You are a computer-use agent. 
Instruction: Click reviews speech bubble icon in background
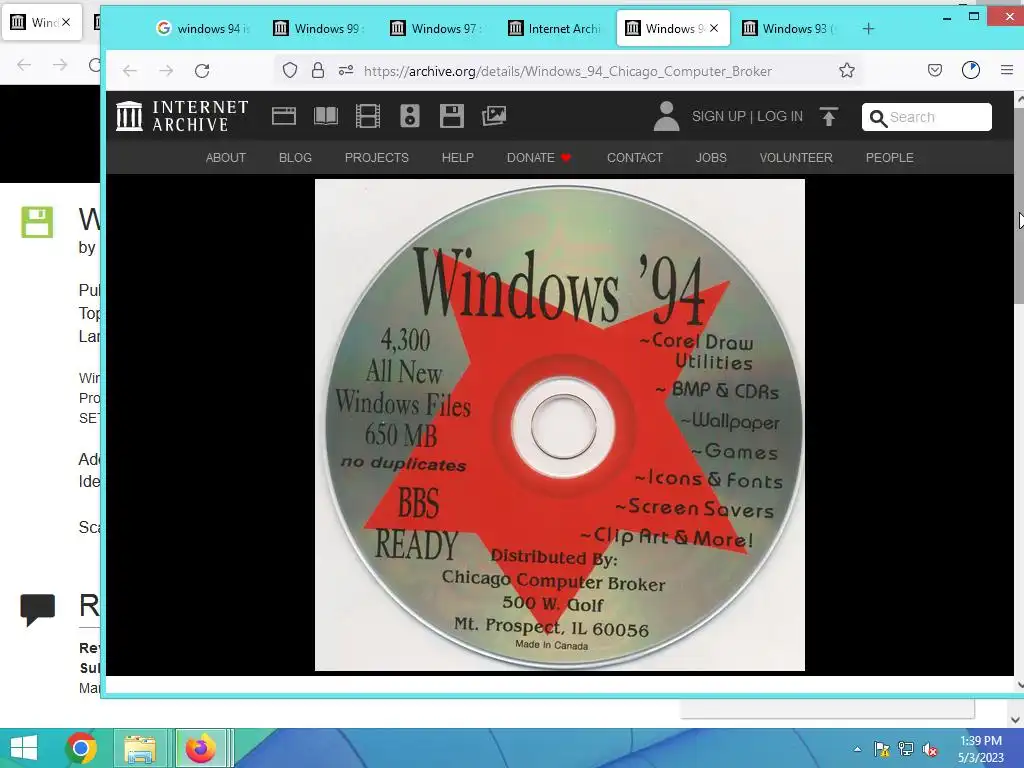[x=37, y=609]
